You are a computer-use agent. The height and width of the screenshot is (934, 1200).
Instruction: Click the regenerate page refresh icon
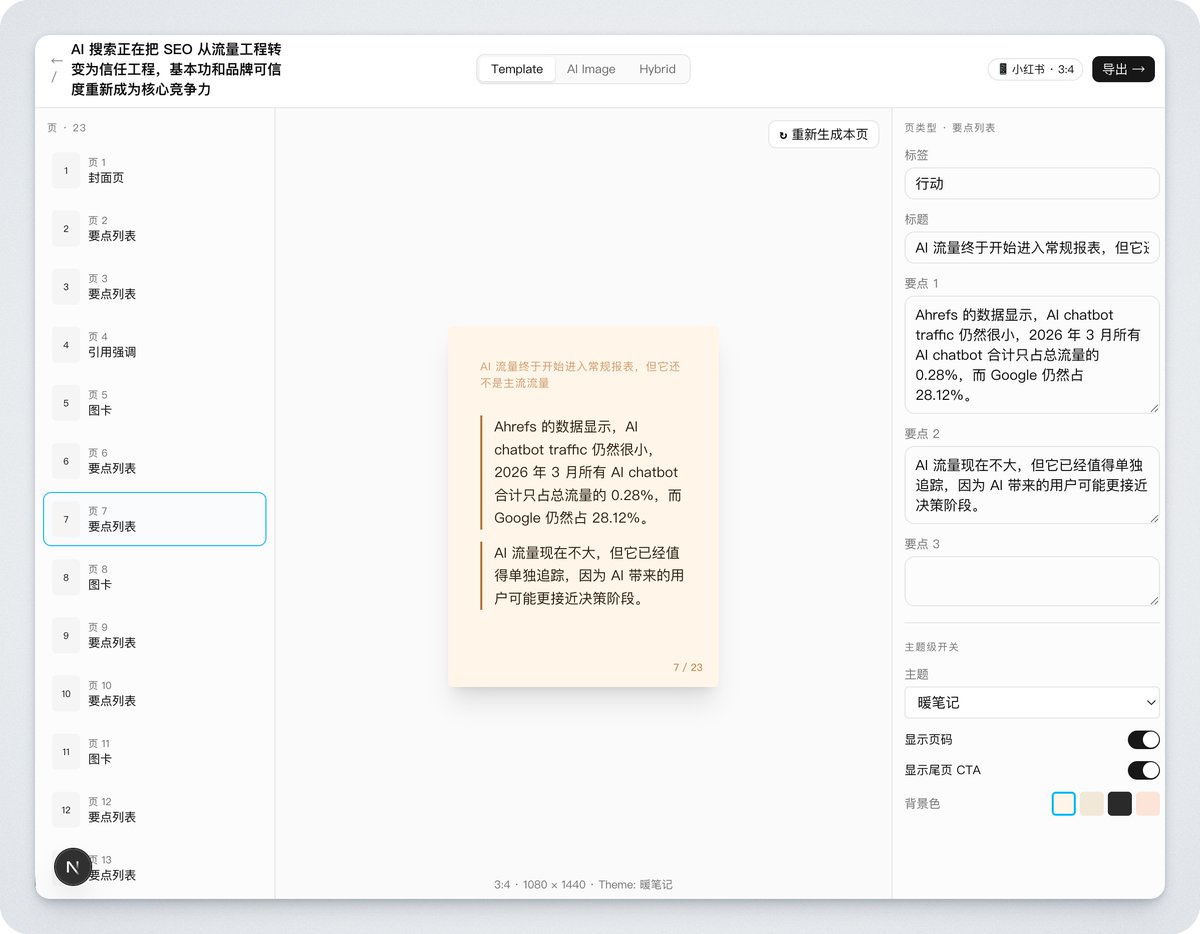coord(783,135)
